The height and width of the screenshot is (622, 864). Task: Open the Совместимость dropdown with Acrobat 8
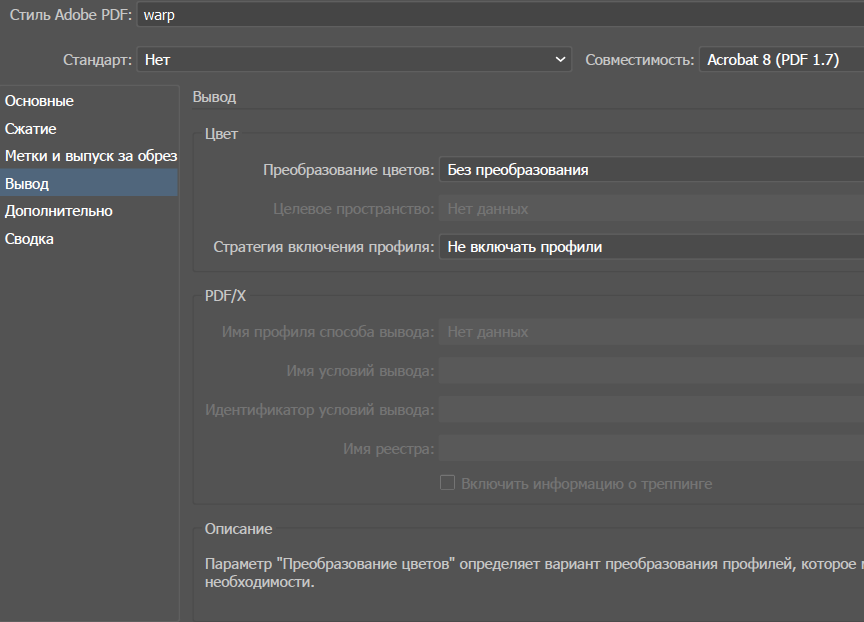pyautogui.click(x=780, y=60)
